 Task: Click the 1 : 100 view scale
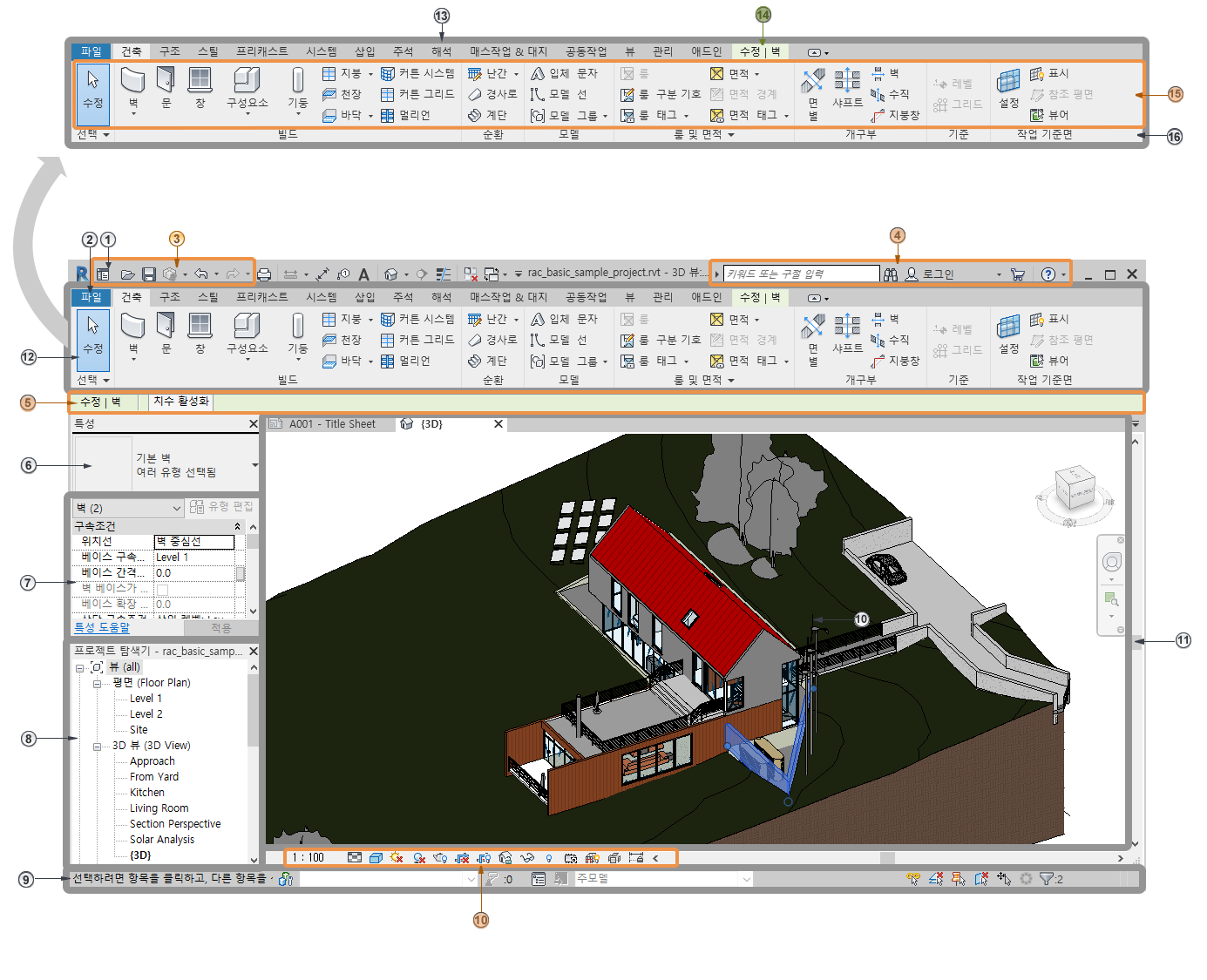pyautogui.click(x=309, y=858)
